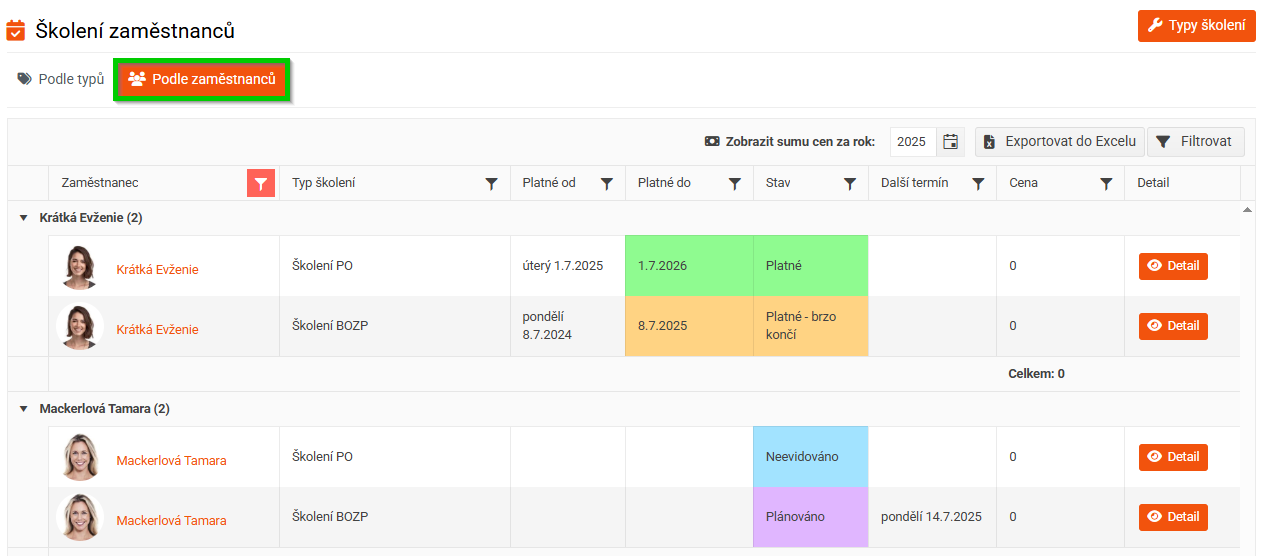
Task: Sort by the Stav column header
Action: [778, 183]
